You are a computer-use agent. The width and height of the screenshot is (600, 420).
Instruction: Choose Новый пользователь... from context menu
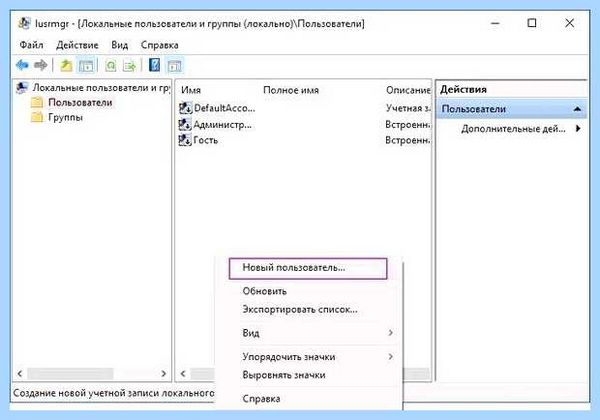pos(308,268)
